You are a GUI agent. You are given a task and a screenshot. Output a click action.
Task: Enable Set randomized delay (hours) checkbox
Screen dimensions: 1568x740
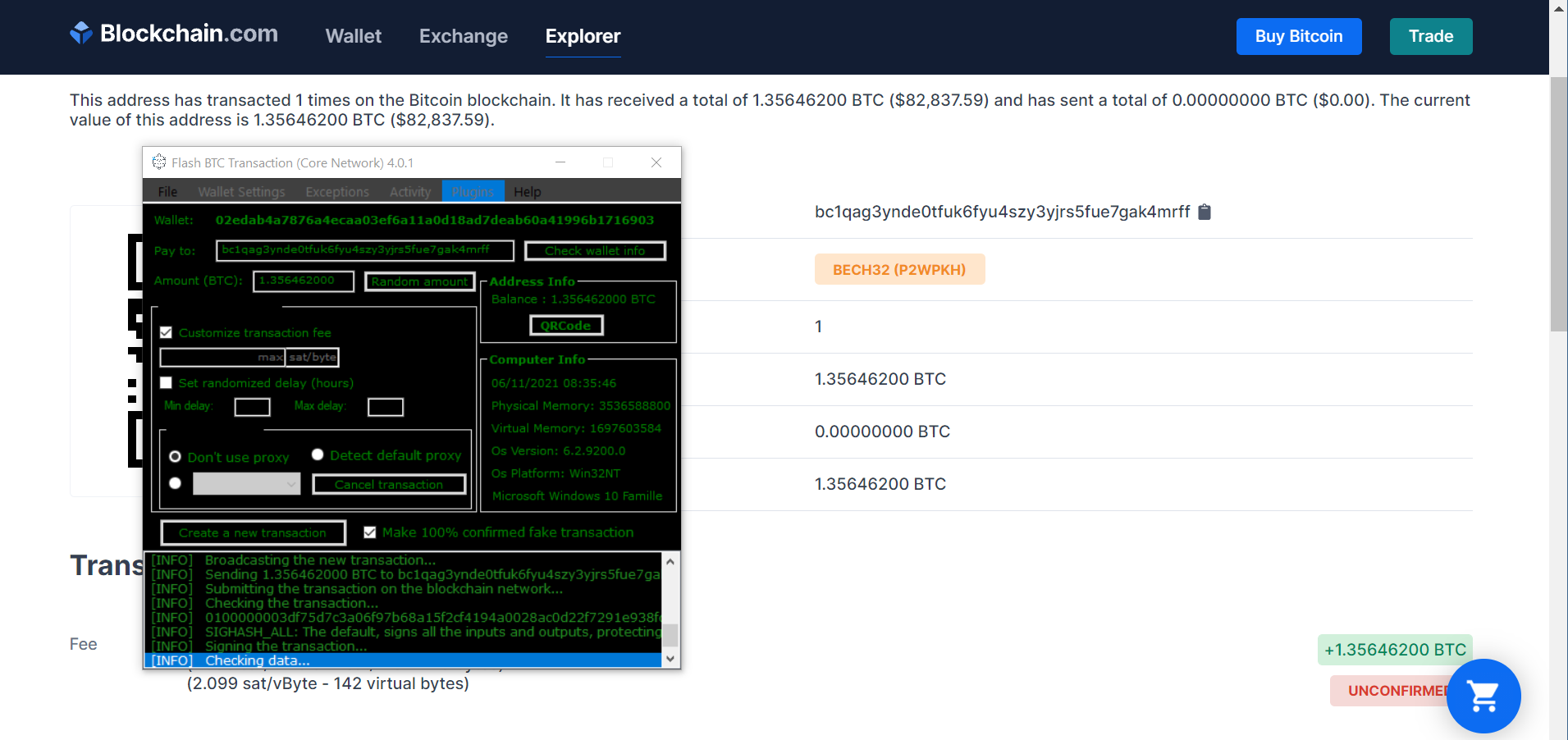(167, 383)
